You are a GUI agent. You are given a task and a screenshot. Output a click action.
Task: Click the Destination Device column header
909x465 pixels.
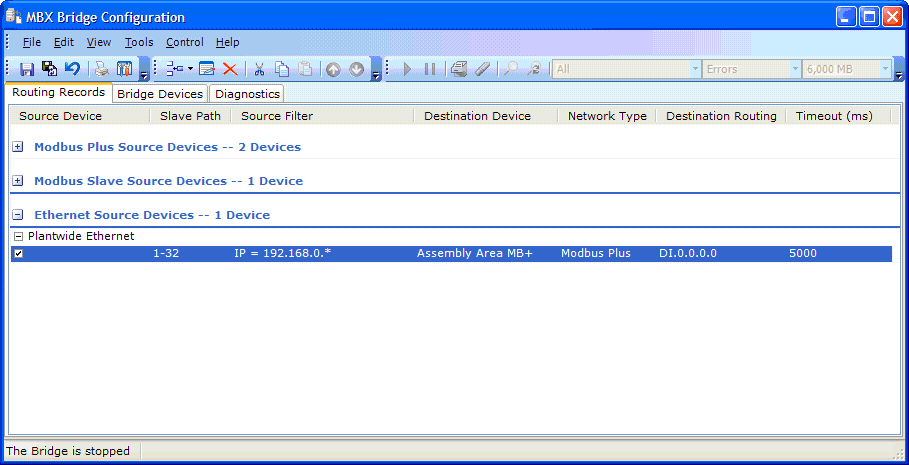click(477, 116)
